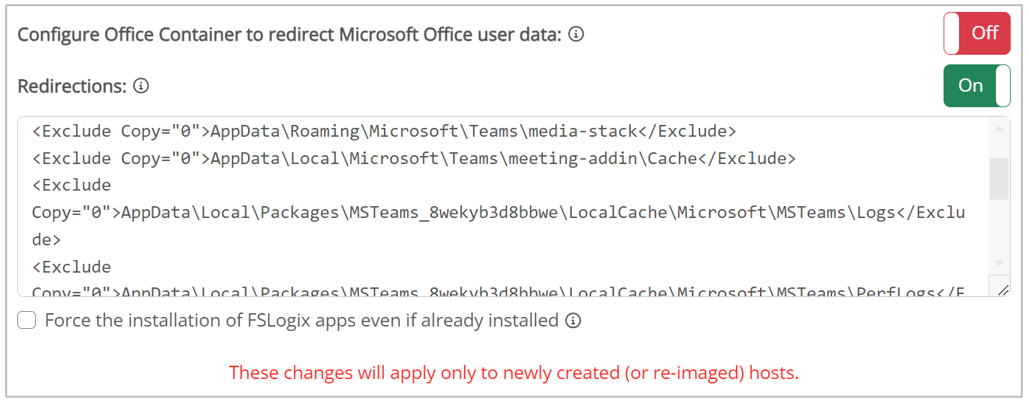Click the Teams media-stack exclude line
Screen dimensions: 1029x405
tap(384, 131)
